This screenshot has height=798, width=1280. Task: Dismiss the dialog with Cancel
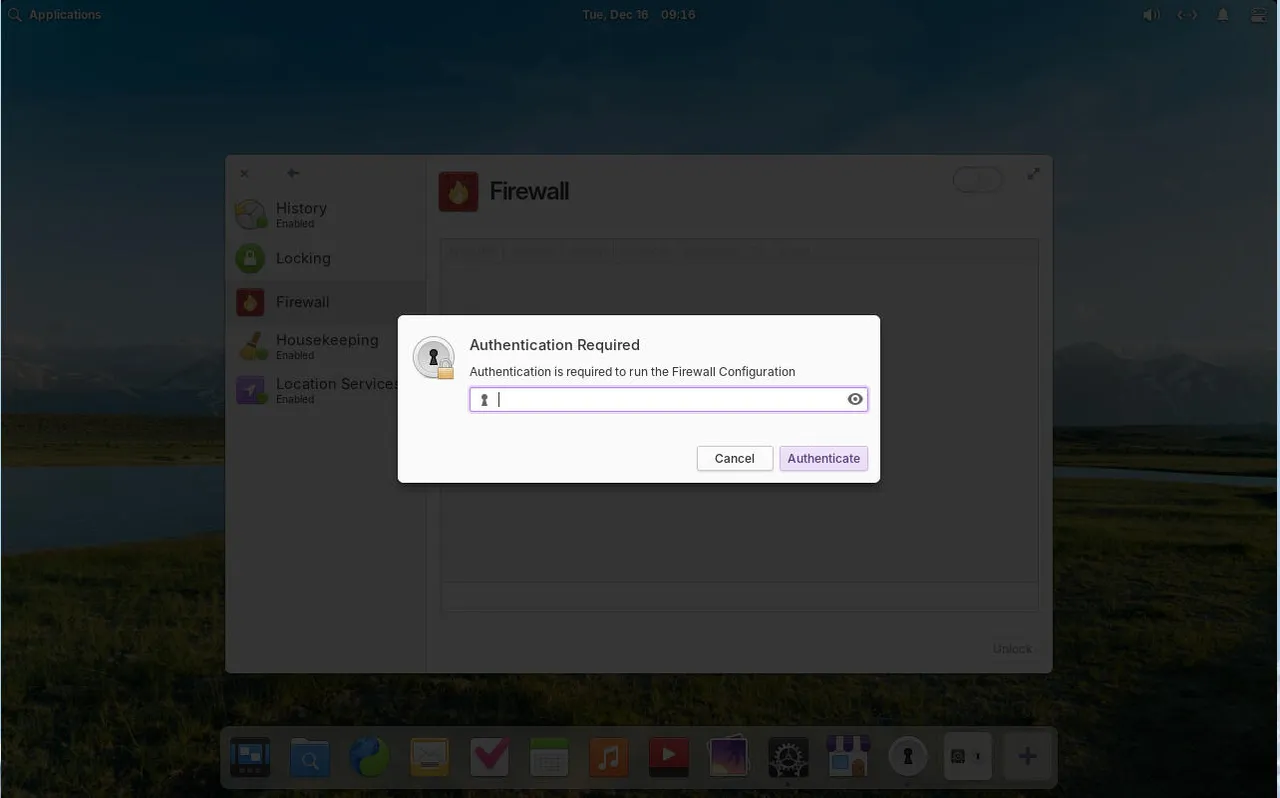point(734,458)
